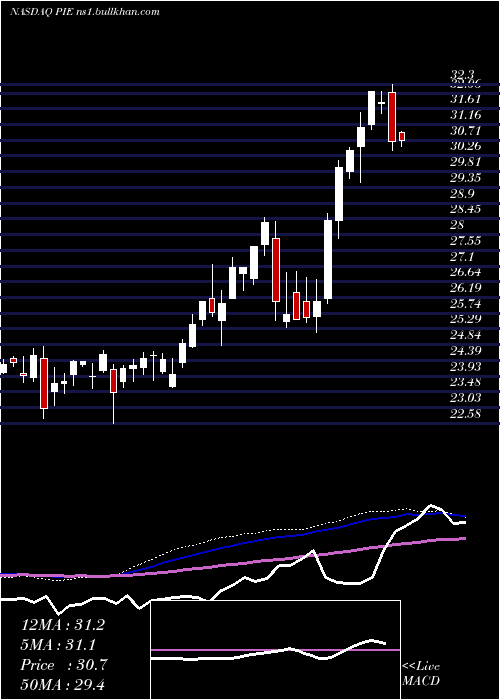Click the Price : 30.7 readout

click(63, 665)
